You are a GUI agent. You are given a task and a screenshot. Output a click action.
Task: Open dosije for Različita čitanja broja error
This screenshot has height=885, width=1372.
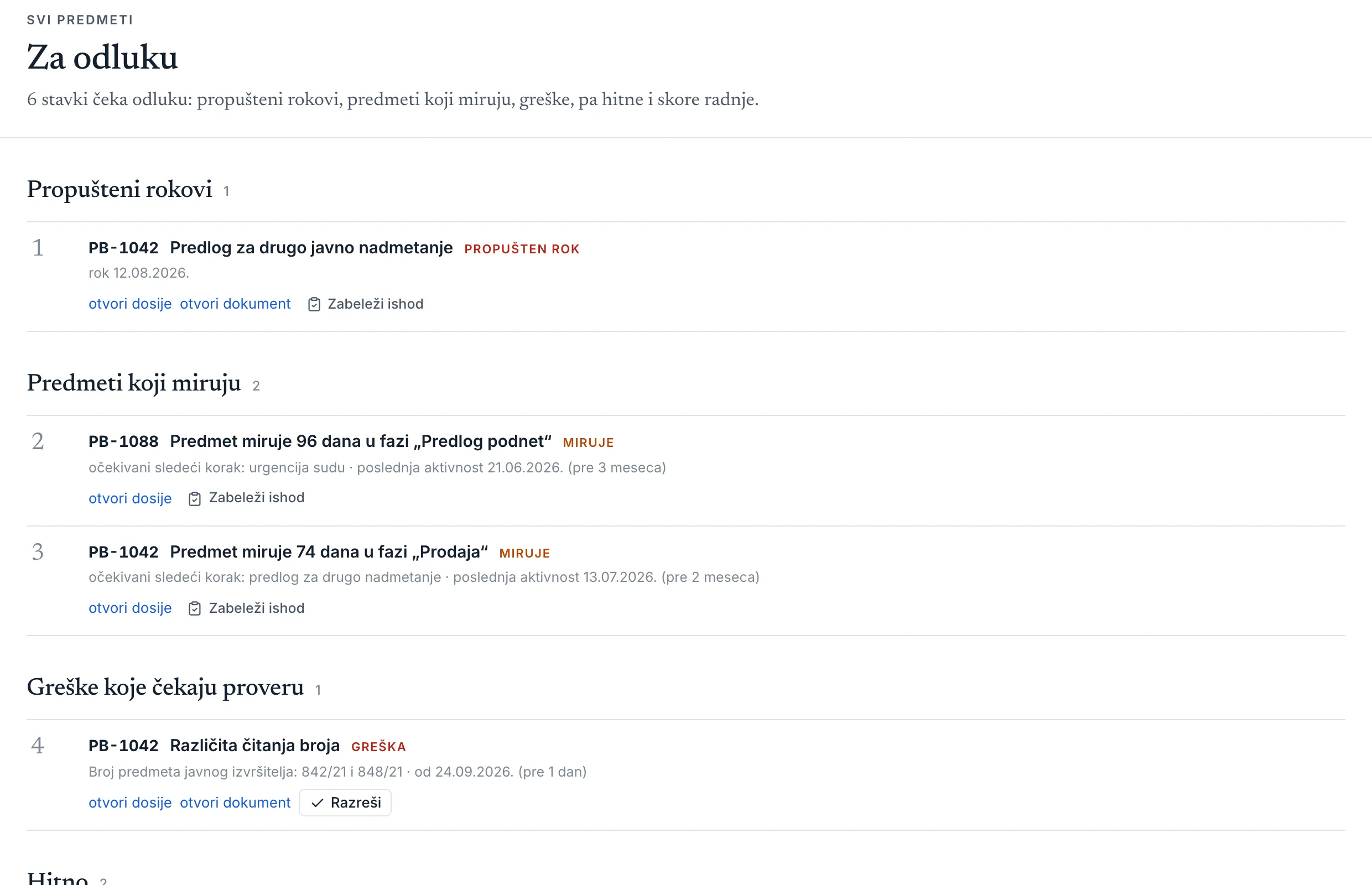pyautogui.click(x=130, y=803)
